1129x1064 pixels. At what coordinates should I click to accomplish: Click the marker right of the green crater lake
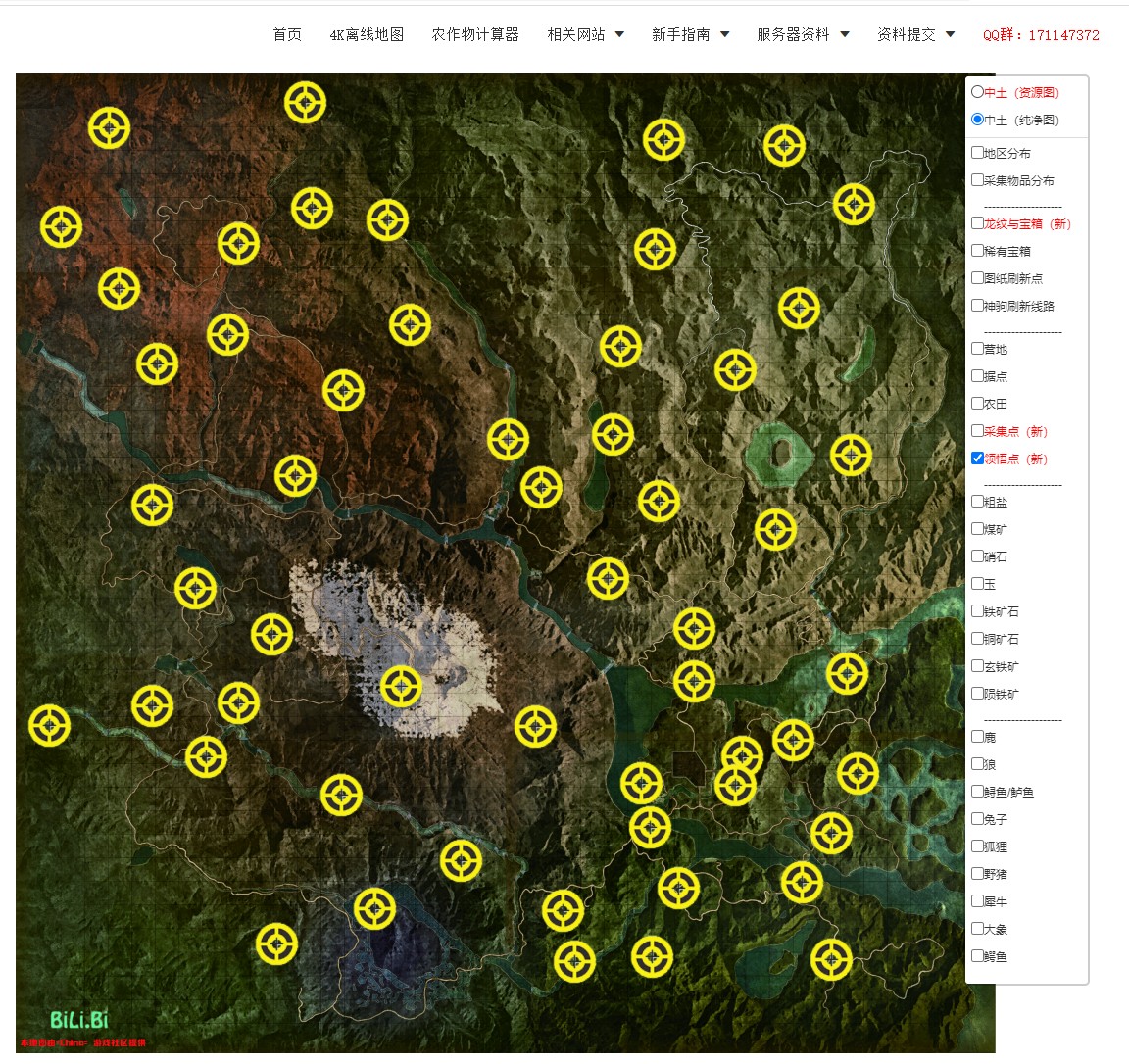[x=851, y=456]
